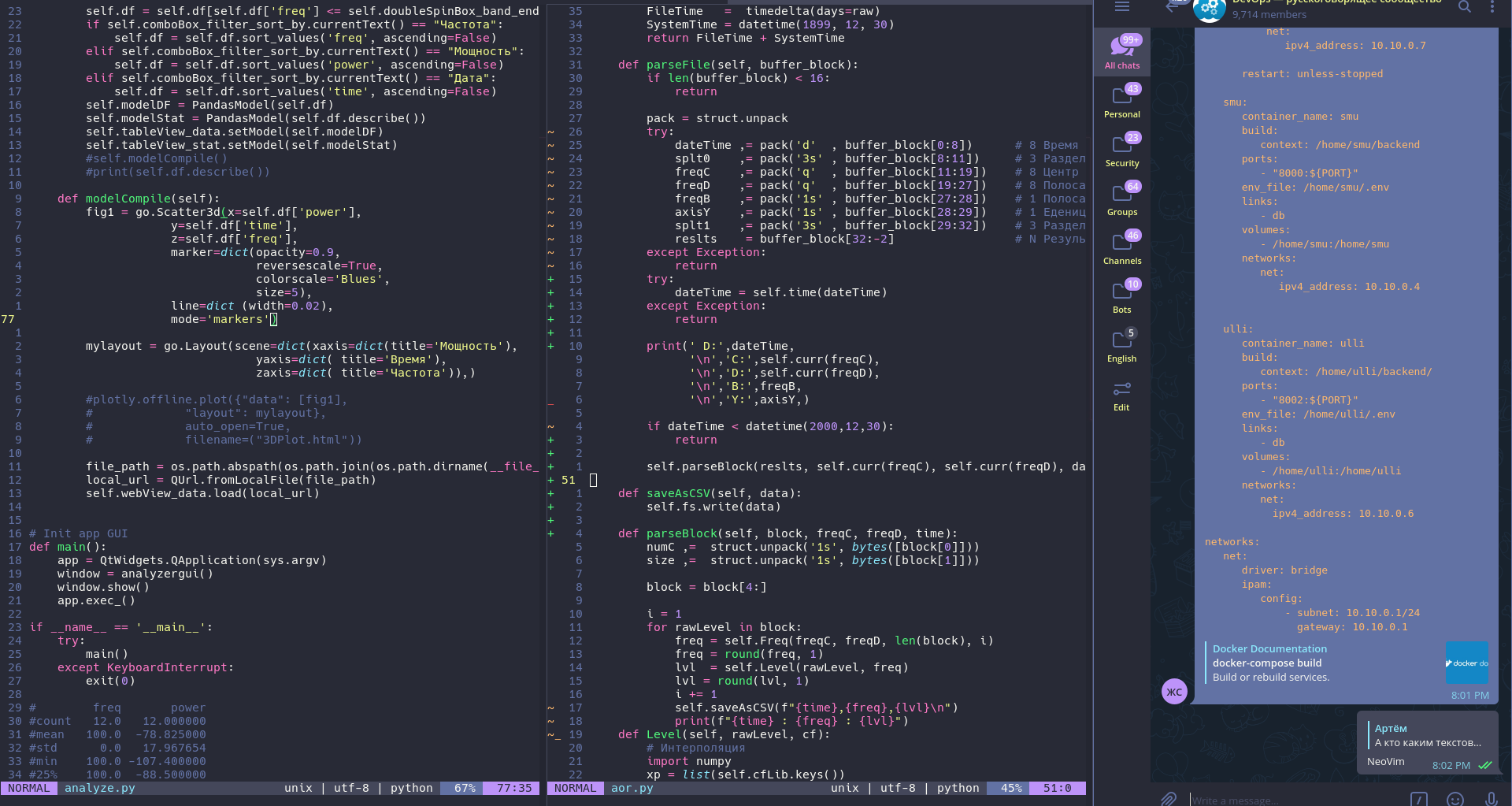Go back using Telegram's back arrow
The width and height of the screenshot is (1512, 806).
1173,7
